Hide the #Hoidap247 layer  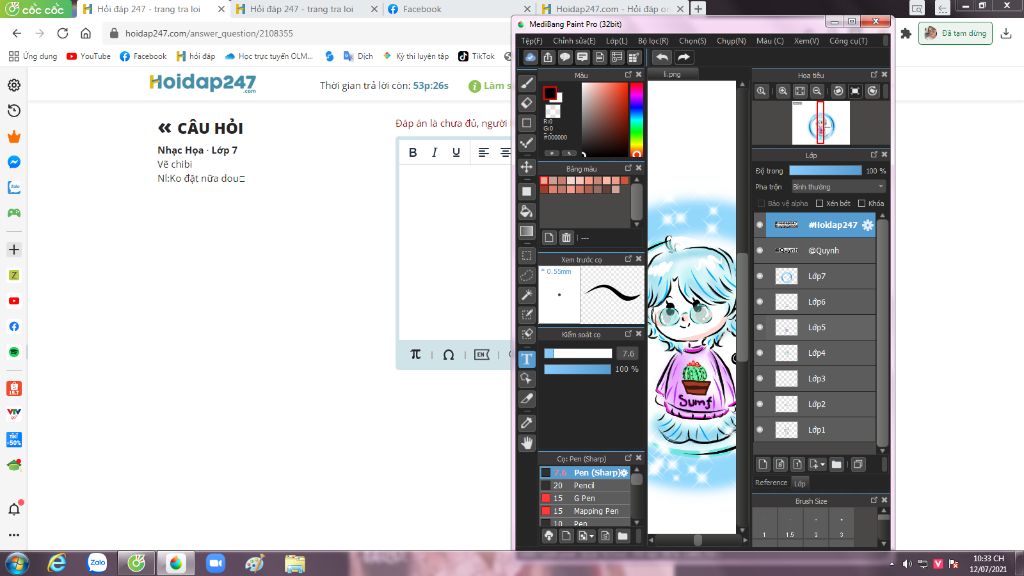(x=760, y=225)
